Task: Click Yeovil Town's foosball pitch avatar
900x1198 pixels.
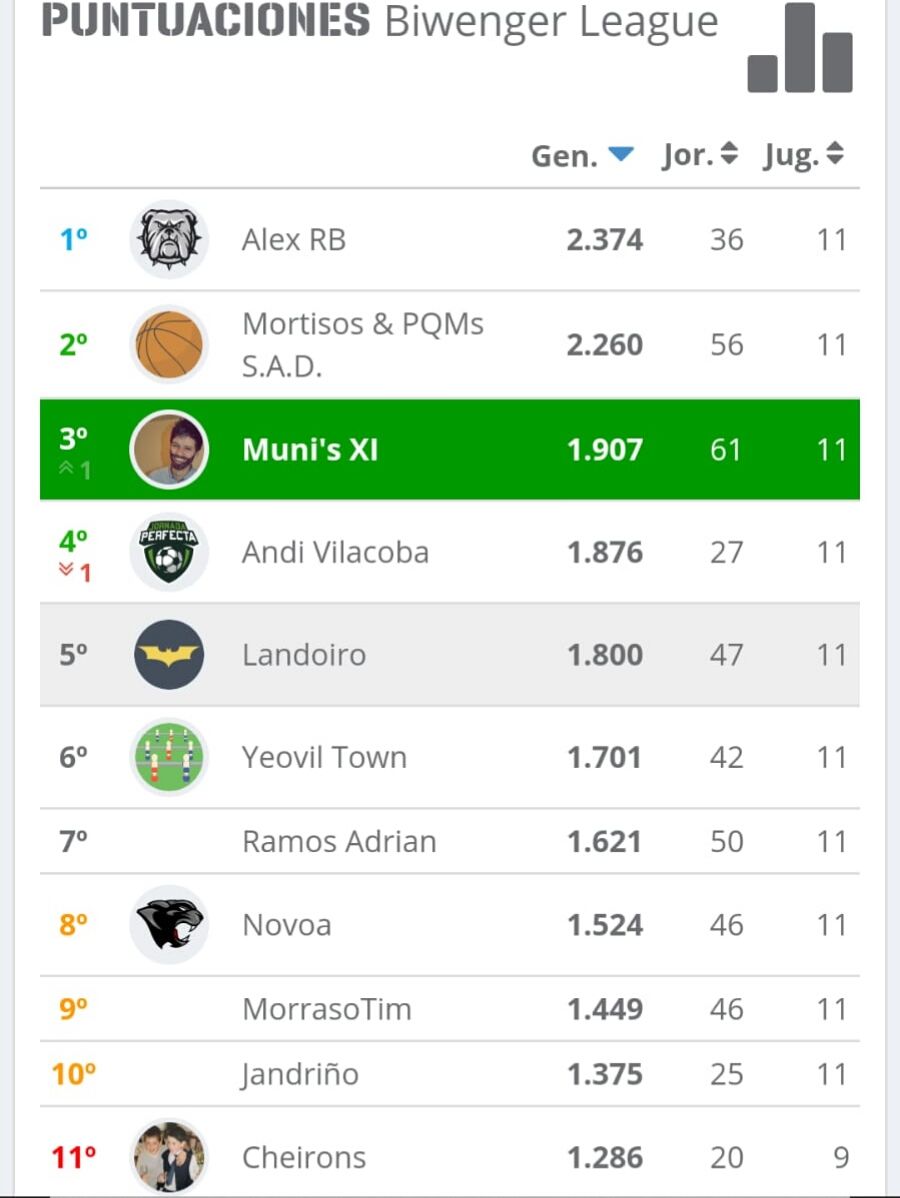Action: pos(169,757)
